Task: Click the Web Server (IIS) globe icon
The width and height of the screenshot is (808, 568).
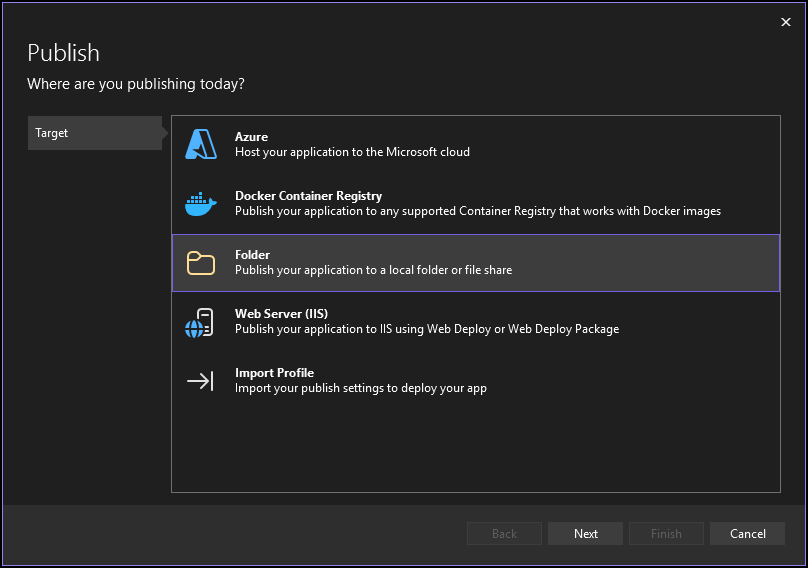Action: [201, 322]
